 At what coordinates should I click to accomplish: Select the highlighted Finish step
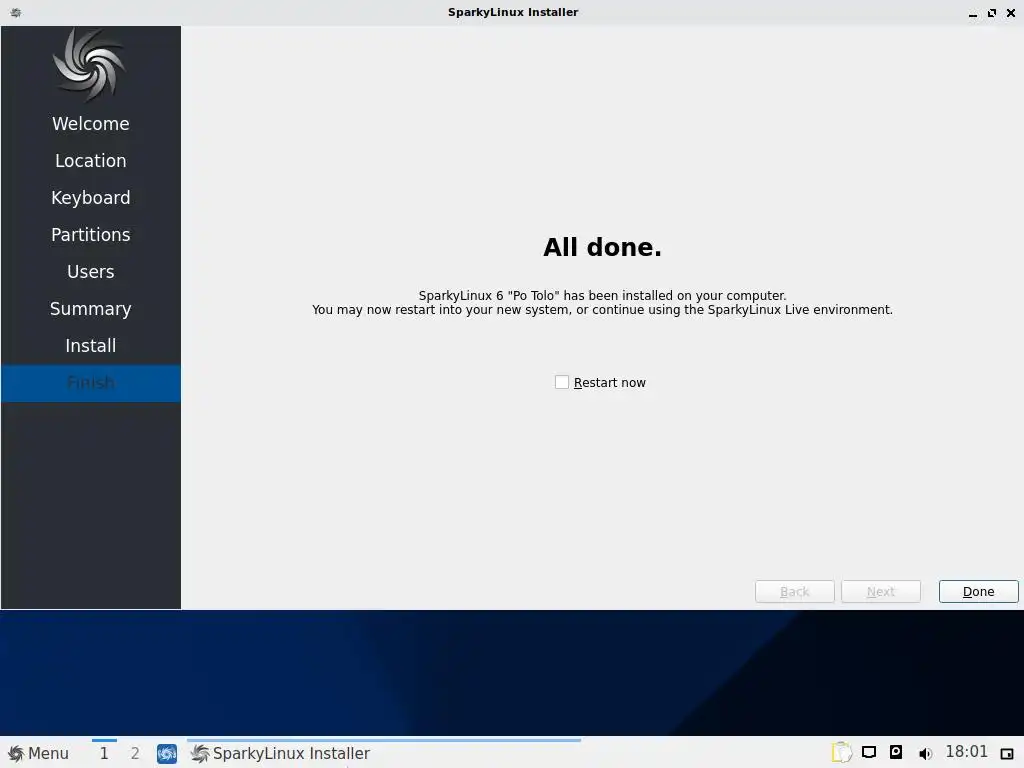coord(91,383)
